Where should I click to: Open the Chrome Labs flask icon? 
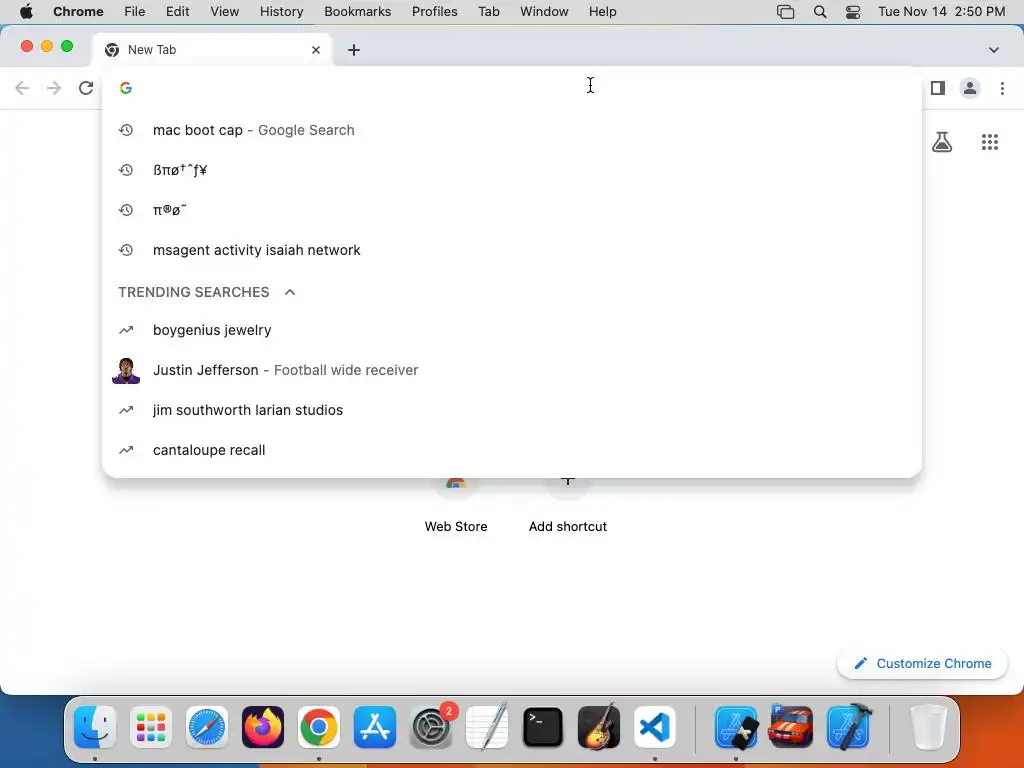[x=942, y=142]
